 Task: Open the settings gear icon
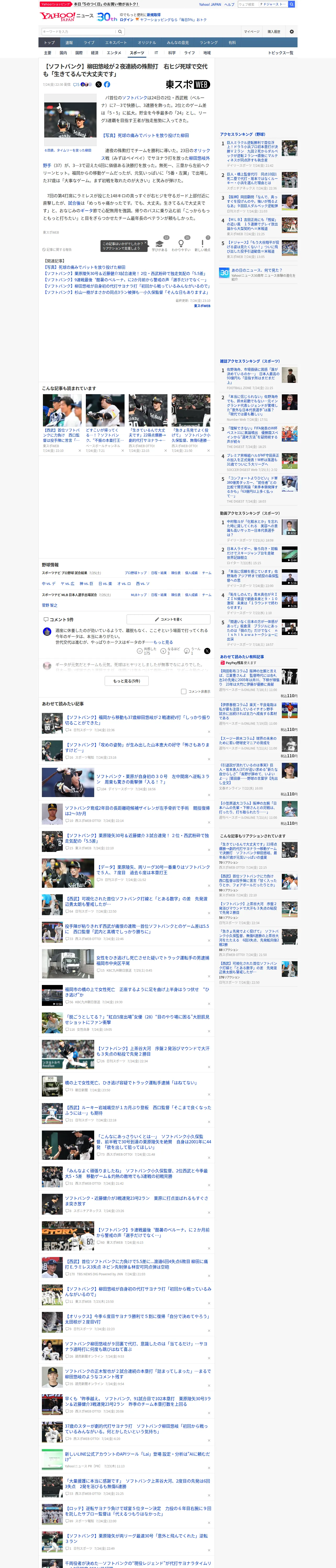292,32
